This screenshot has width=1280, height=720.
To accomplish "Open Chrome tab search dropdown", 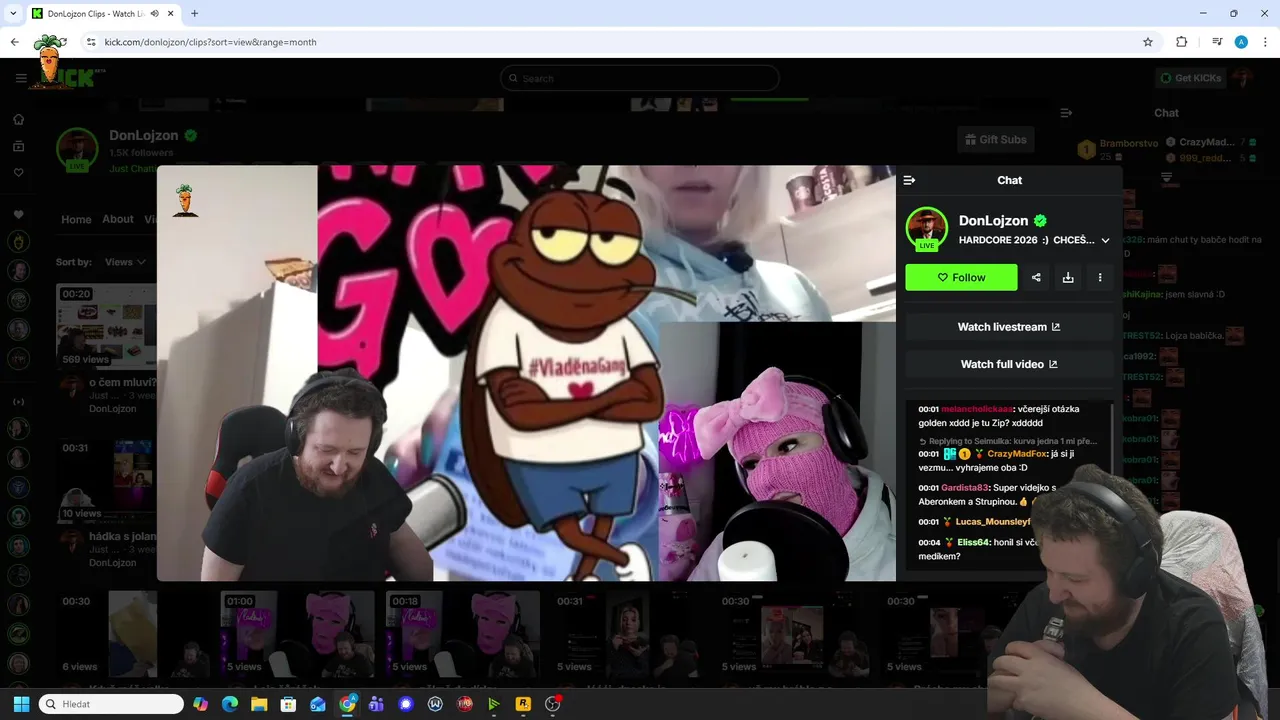I will 13,13.
